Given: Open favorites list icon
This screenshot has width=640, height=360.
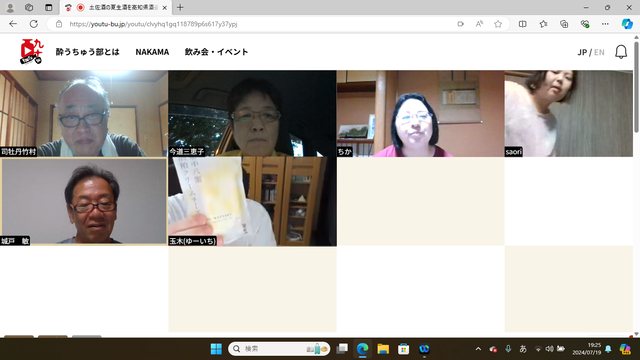Looking at the screenshot, I should [x=543, y=24].
